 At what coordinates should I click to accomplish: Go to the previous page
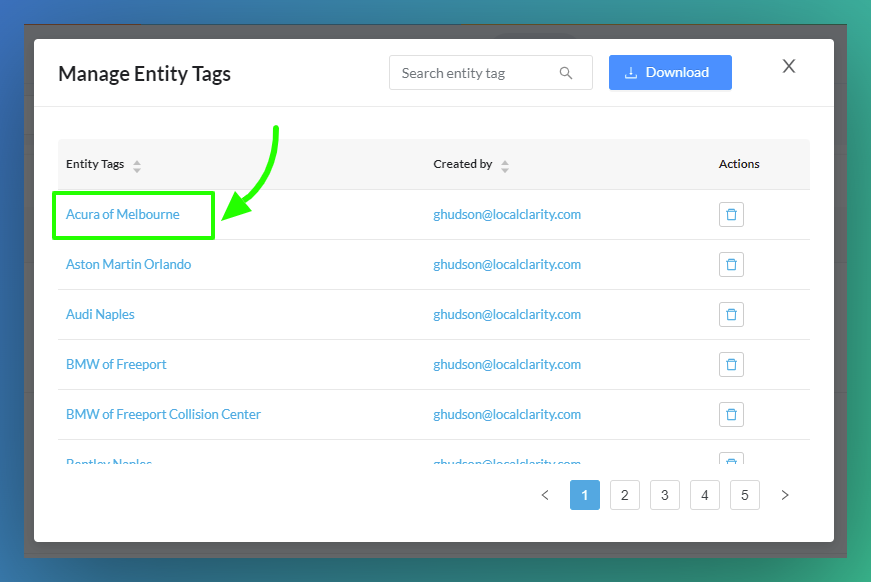545,495
